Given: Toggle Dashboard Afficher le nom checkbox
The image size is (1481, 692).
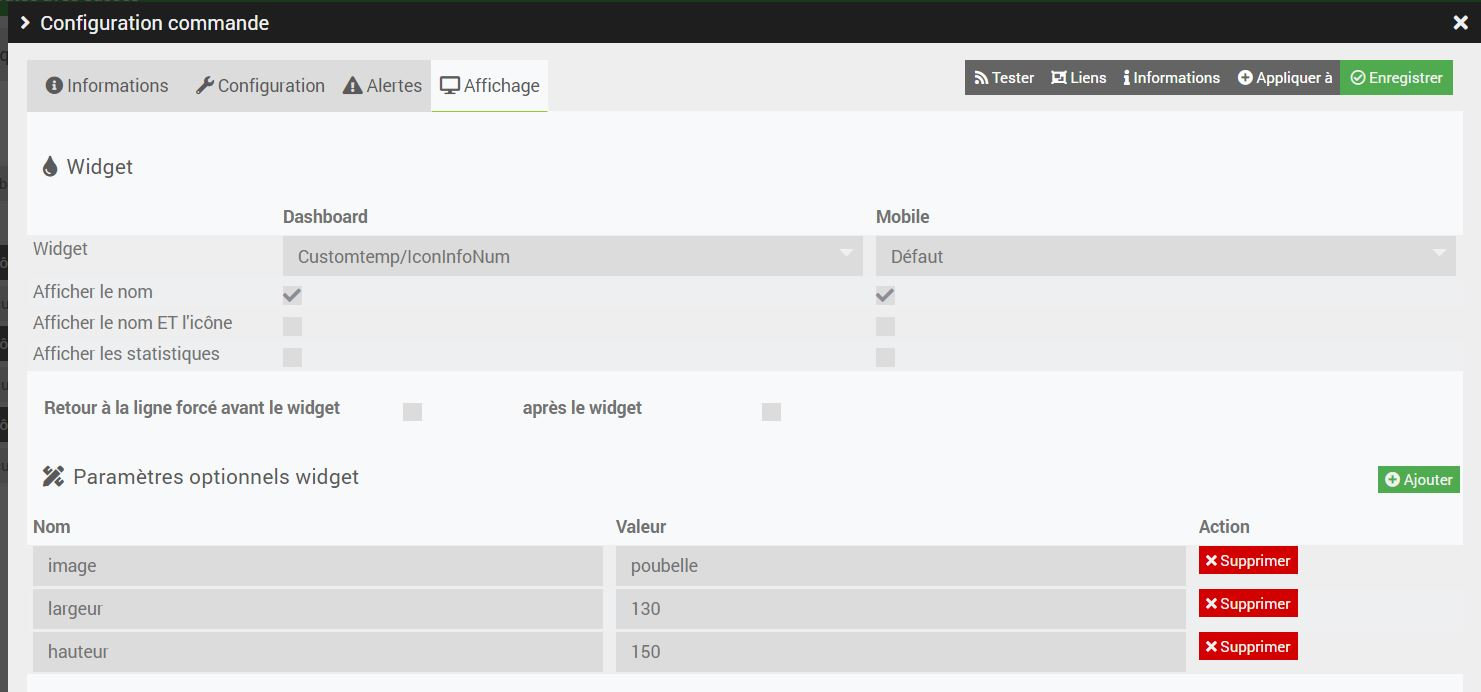Looking at the screenshot, I should [292, 295].
